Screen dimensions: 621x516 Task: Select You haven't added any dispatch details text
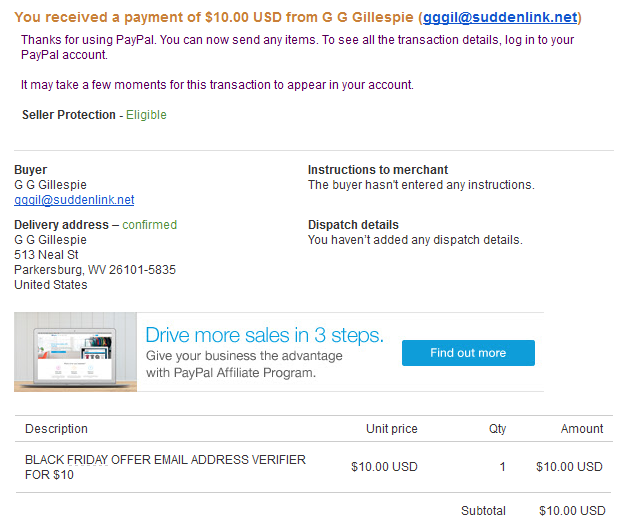[x=415, y=240]
